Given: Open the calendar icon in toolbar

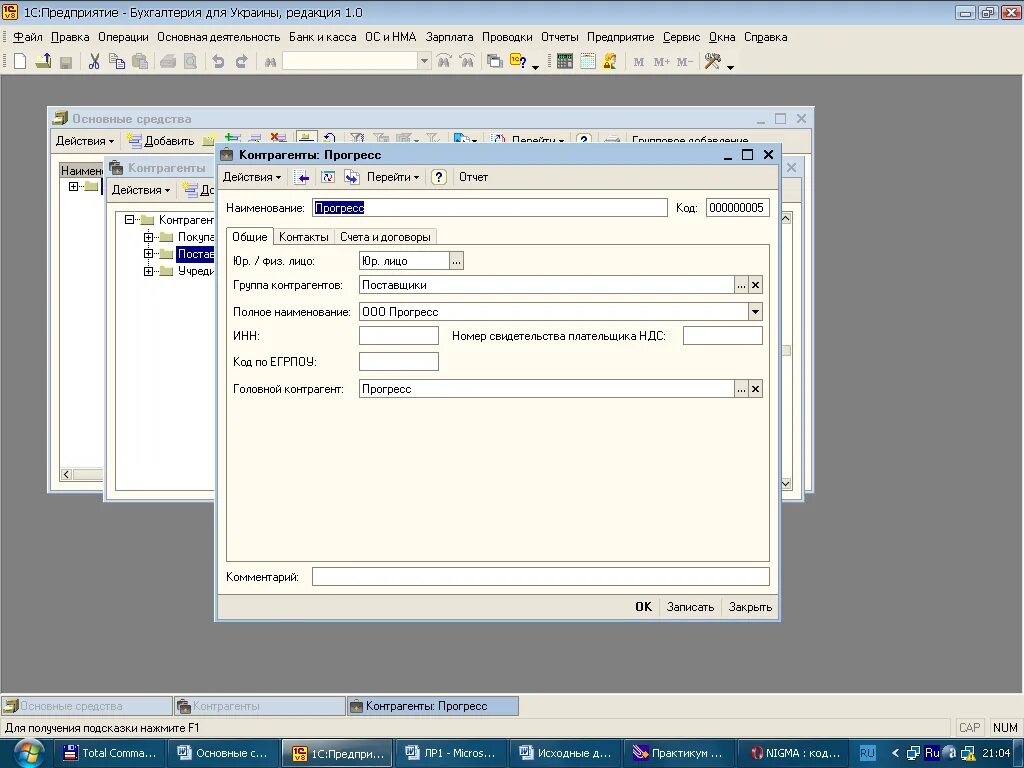Looking at the screenshot, I should 588,61.
